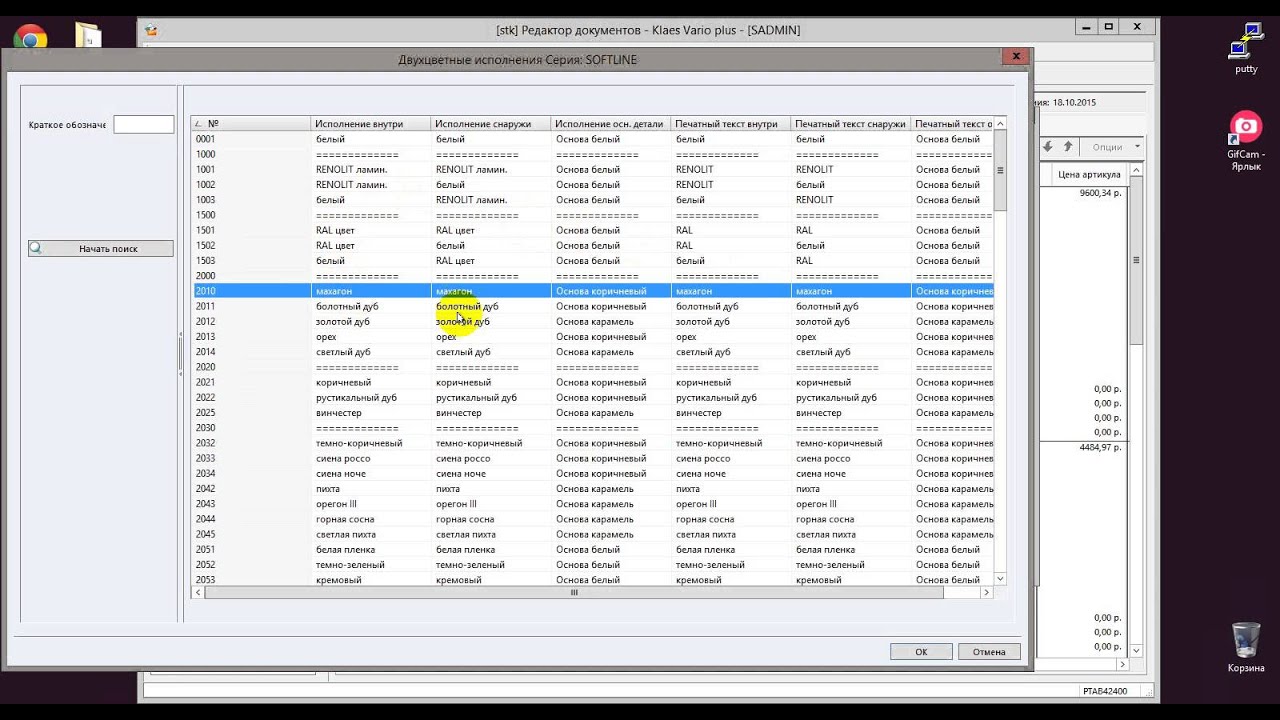
Task: Select row 2012
Action: point(593,322)
